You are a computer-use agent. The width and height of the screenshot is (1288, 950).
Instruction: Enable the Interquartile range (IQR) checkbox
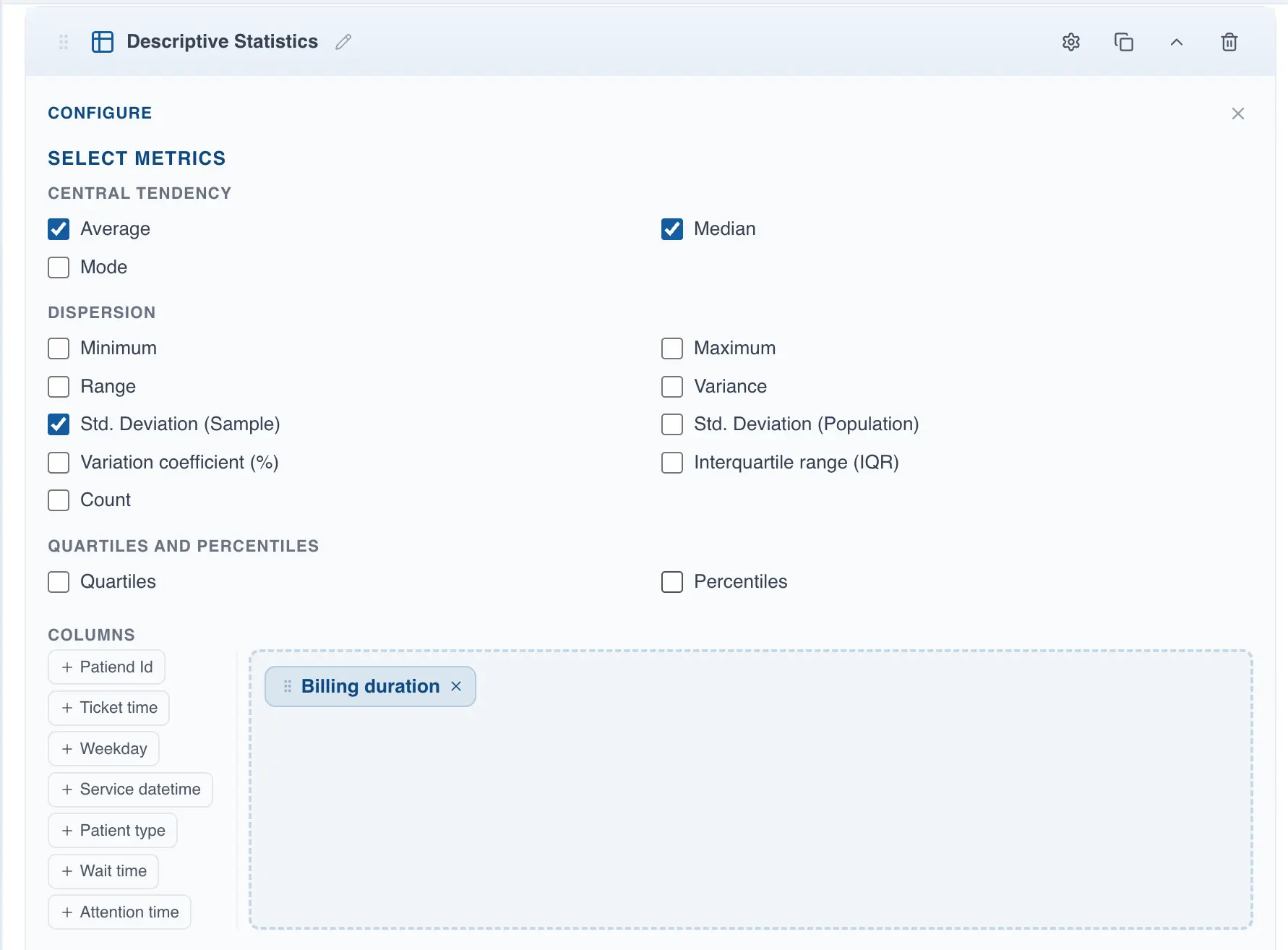point(671,462)
